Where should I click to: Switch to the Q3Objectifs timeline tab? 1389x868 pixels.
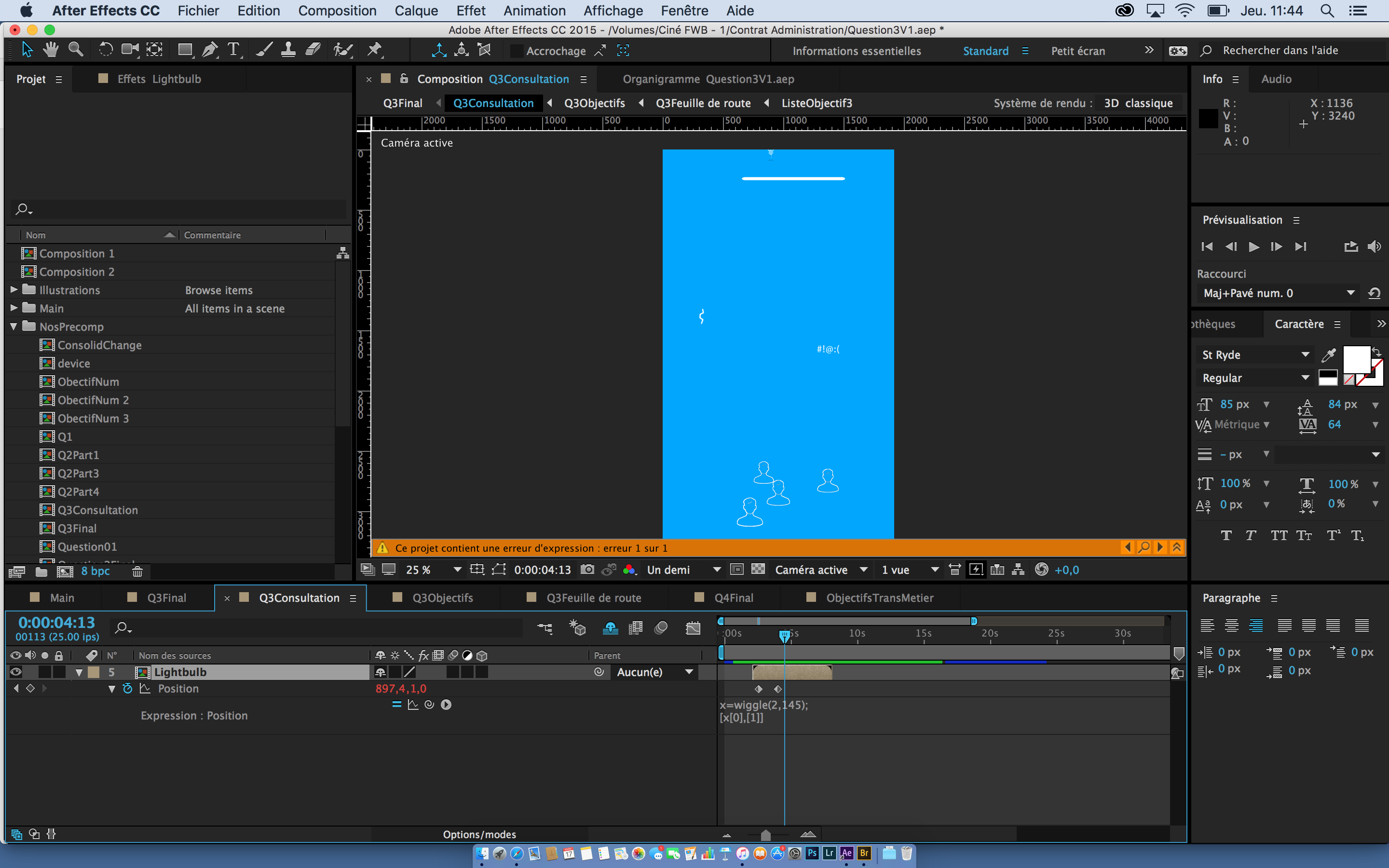[x=442, y=597]
